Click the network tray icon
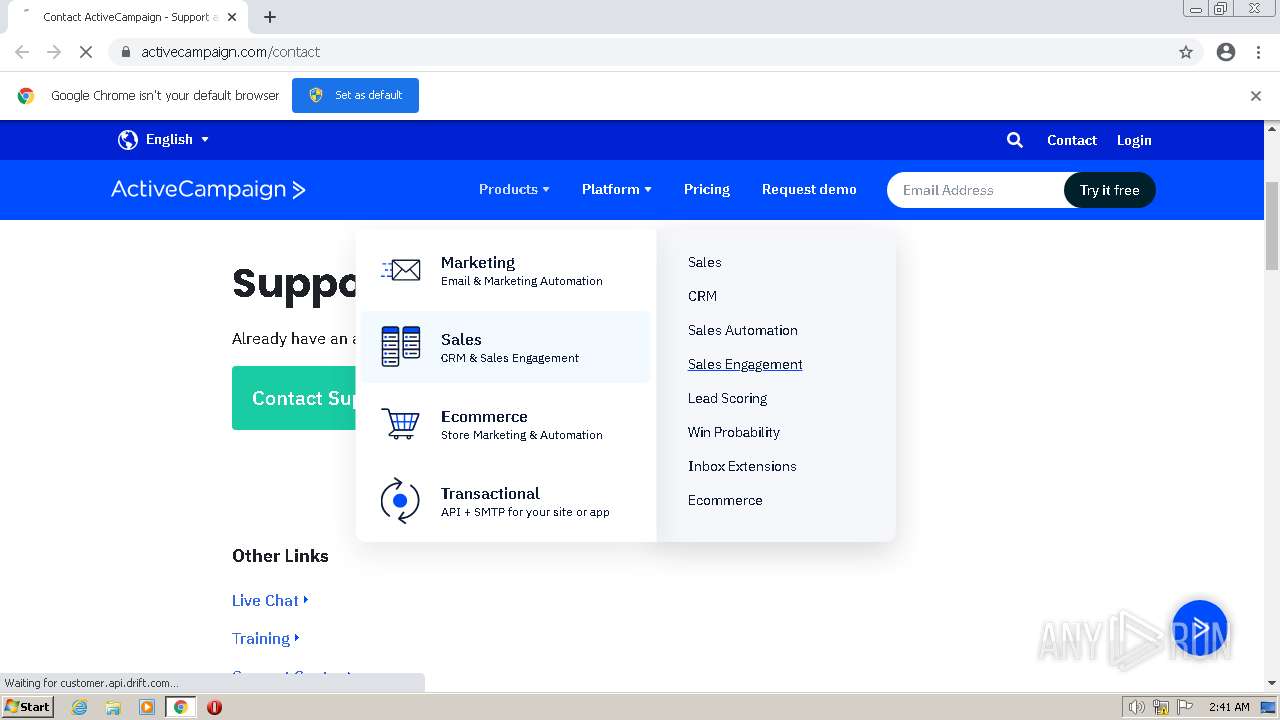 pyautogui.click(x=1161, y=707)
